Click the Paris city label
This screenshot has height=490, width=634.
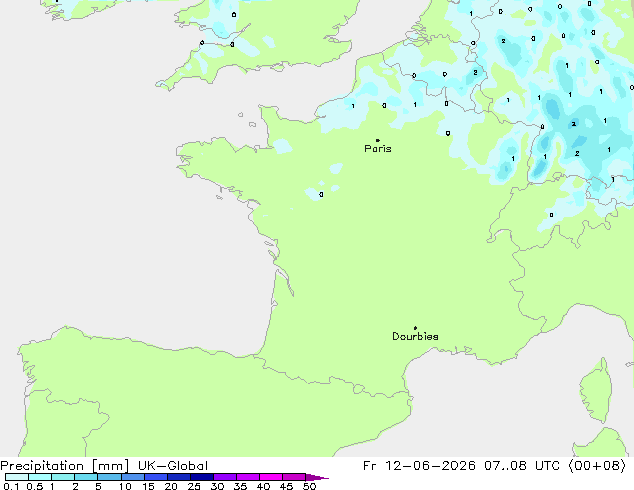(378, 149)
